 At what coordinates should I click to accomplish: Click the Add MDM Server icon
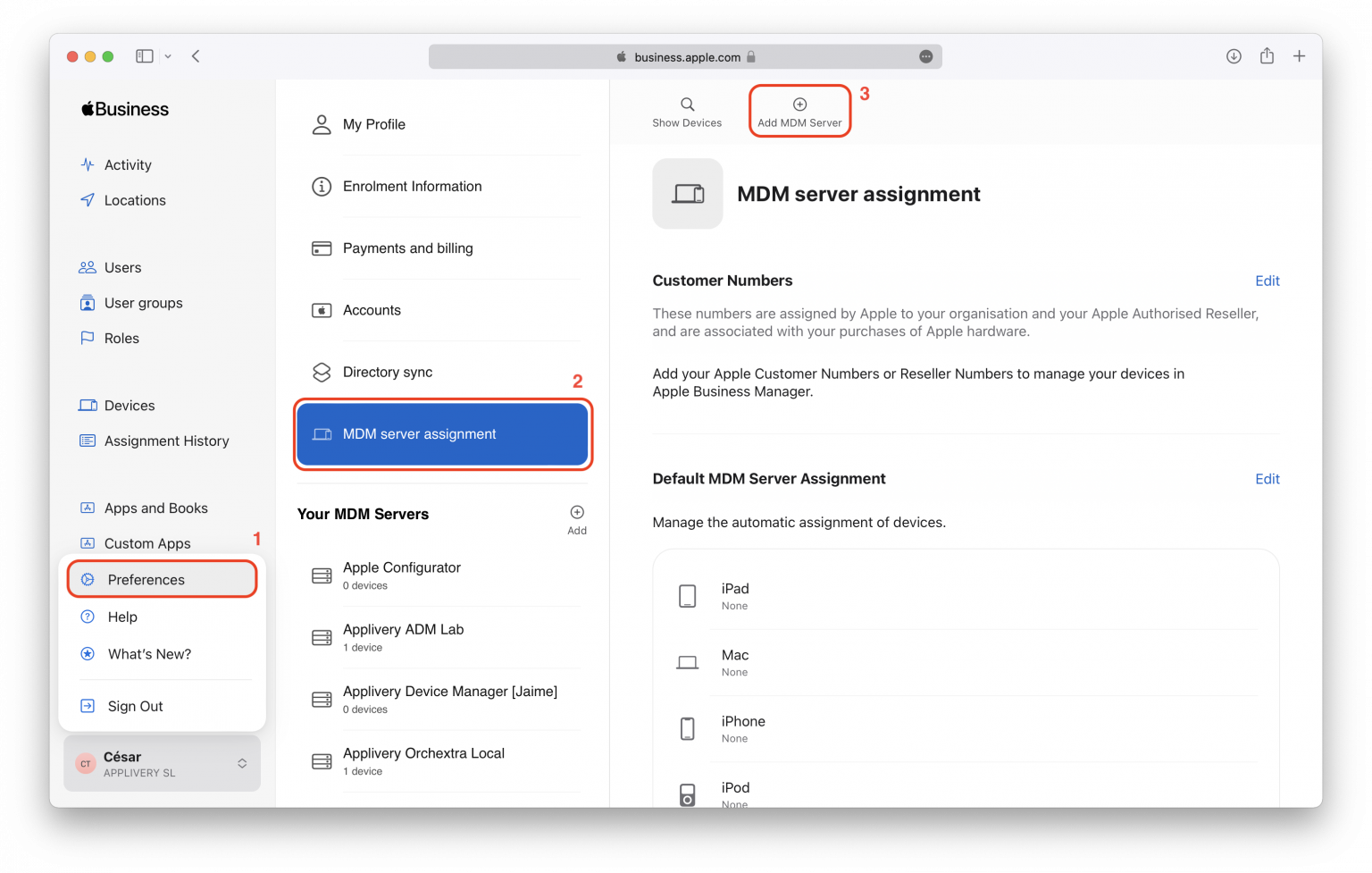click(799, 103)
